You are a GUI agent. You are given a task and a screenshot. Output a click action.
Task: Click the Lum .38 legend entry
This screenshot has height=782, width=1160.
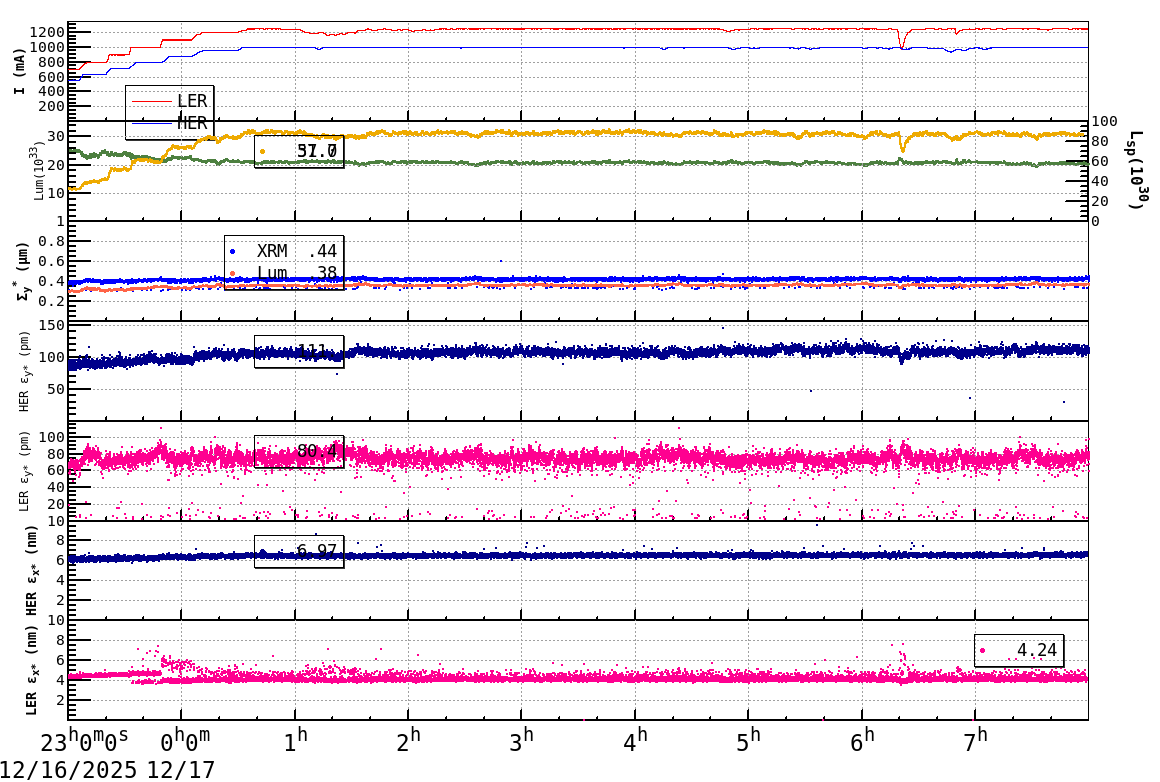284,273
